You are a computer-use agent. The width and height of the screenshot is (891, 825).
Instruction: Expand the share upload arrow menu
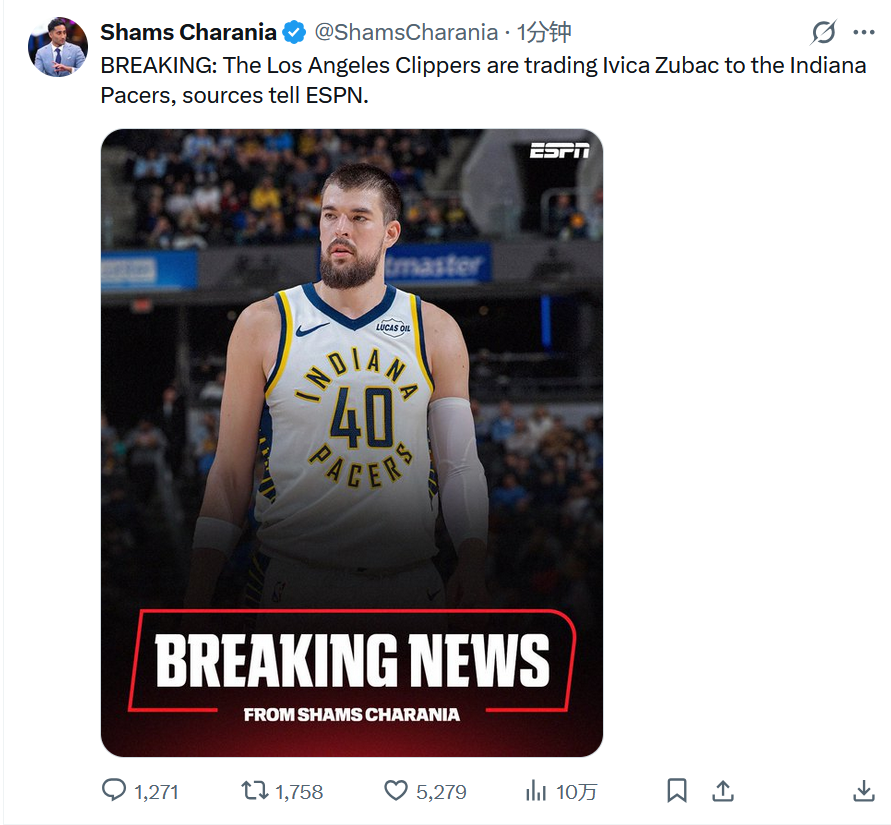coord(723,791)
